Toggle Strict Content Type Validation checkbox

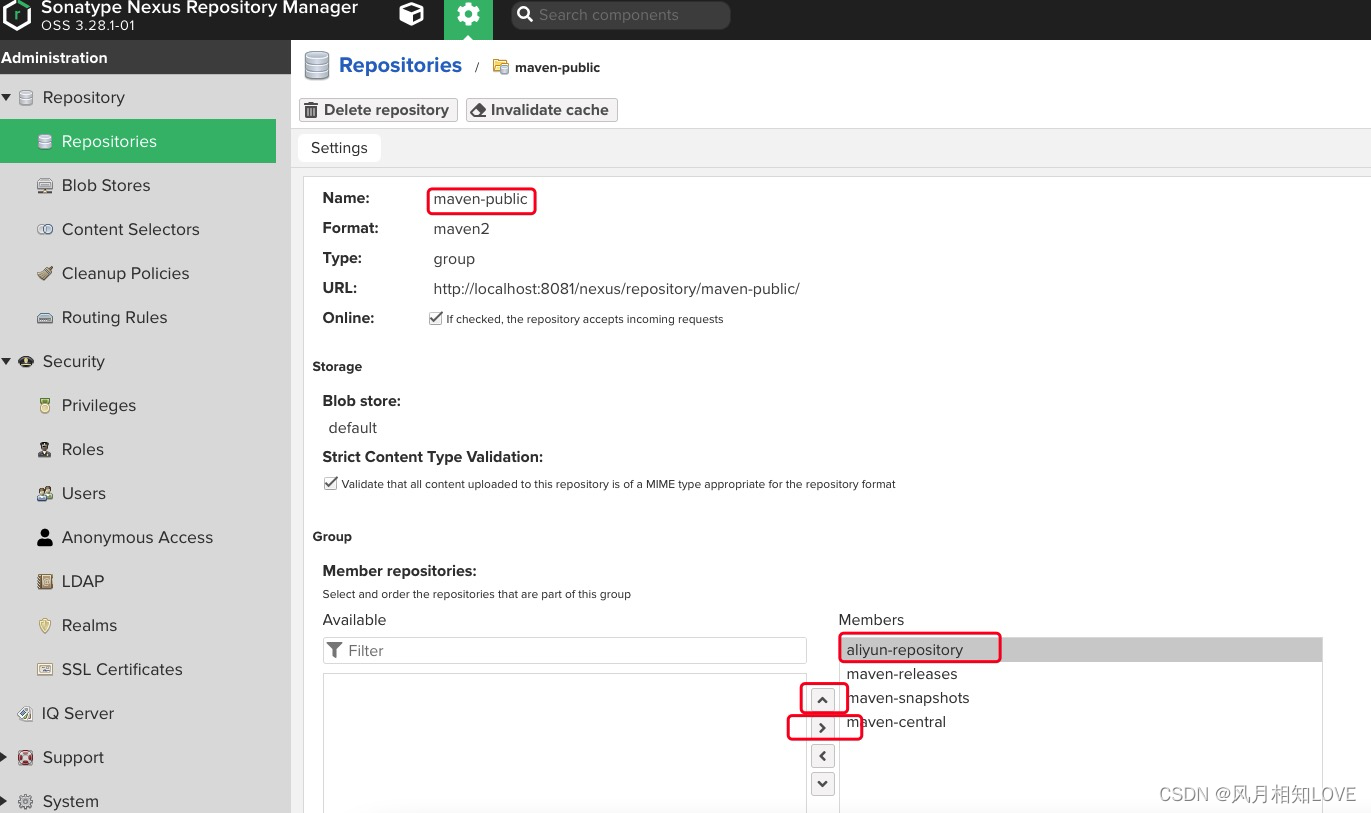pos(331,483)
